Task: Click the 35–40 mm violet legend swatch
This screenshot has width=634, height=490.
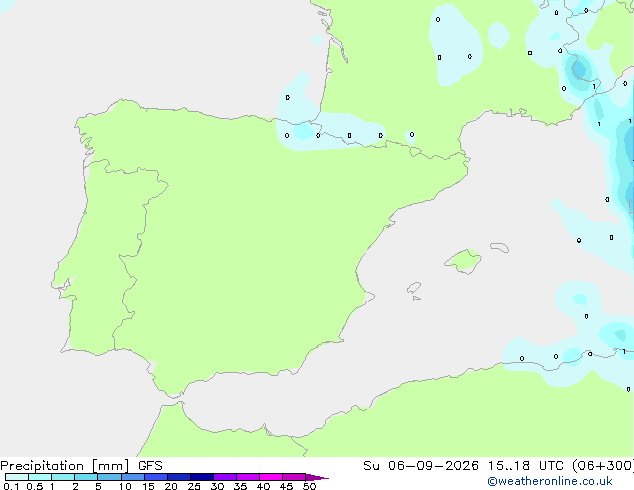Action: point(248,477)
